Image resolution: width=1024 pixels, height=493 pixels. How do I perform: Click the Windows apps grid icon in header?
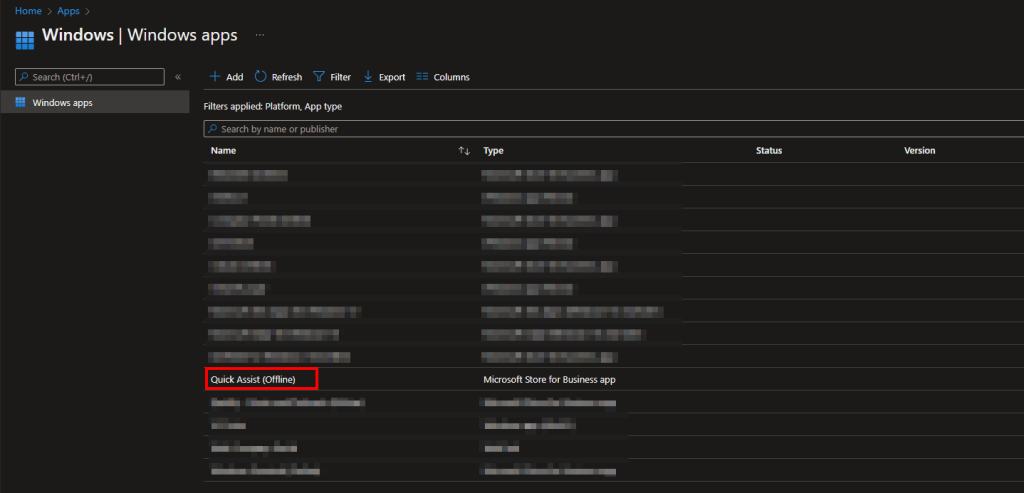coord(24,39)
